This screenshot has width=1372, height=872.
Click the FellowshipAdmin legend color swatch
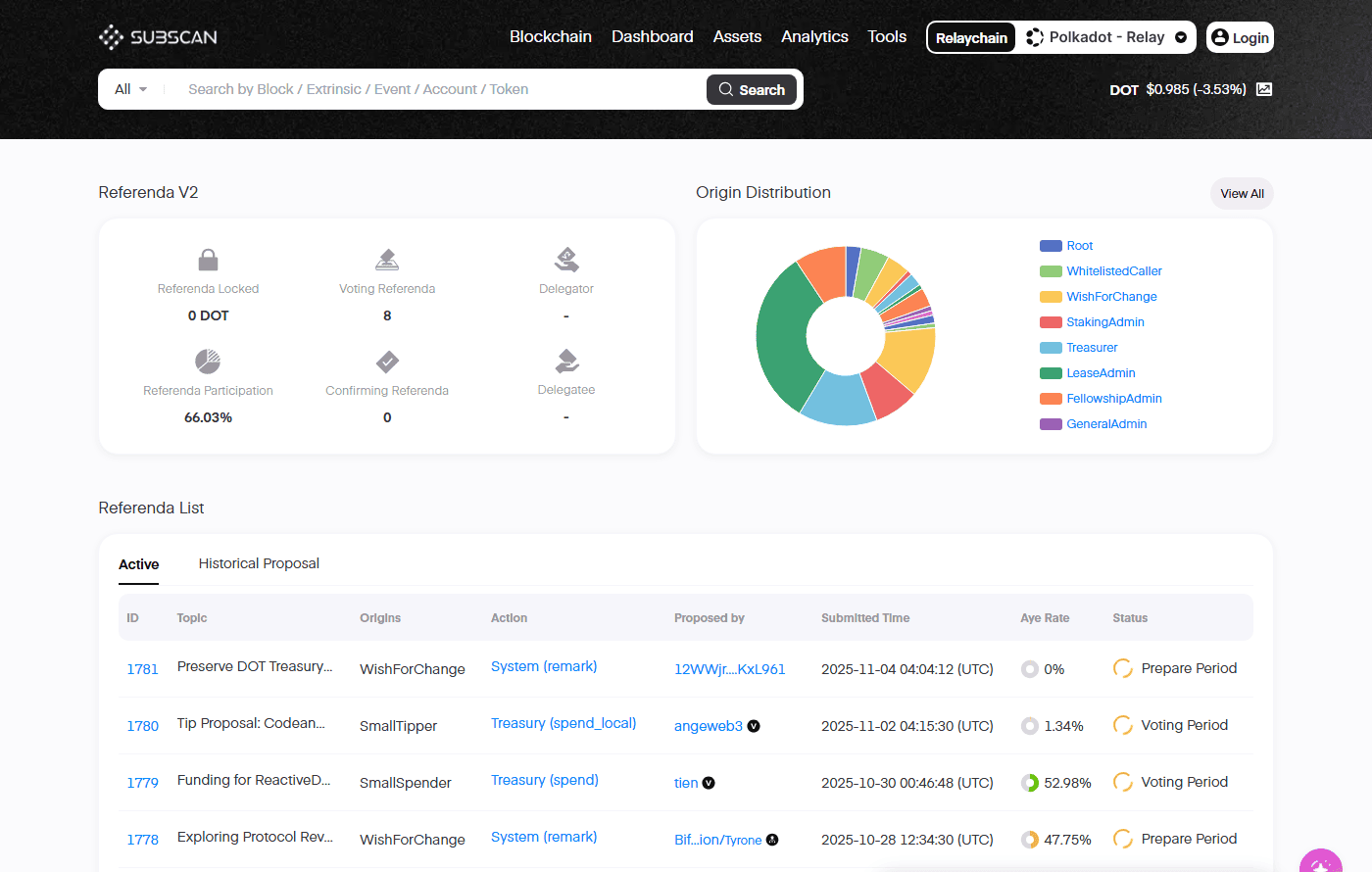[x=1051, y=399]
